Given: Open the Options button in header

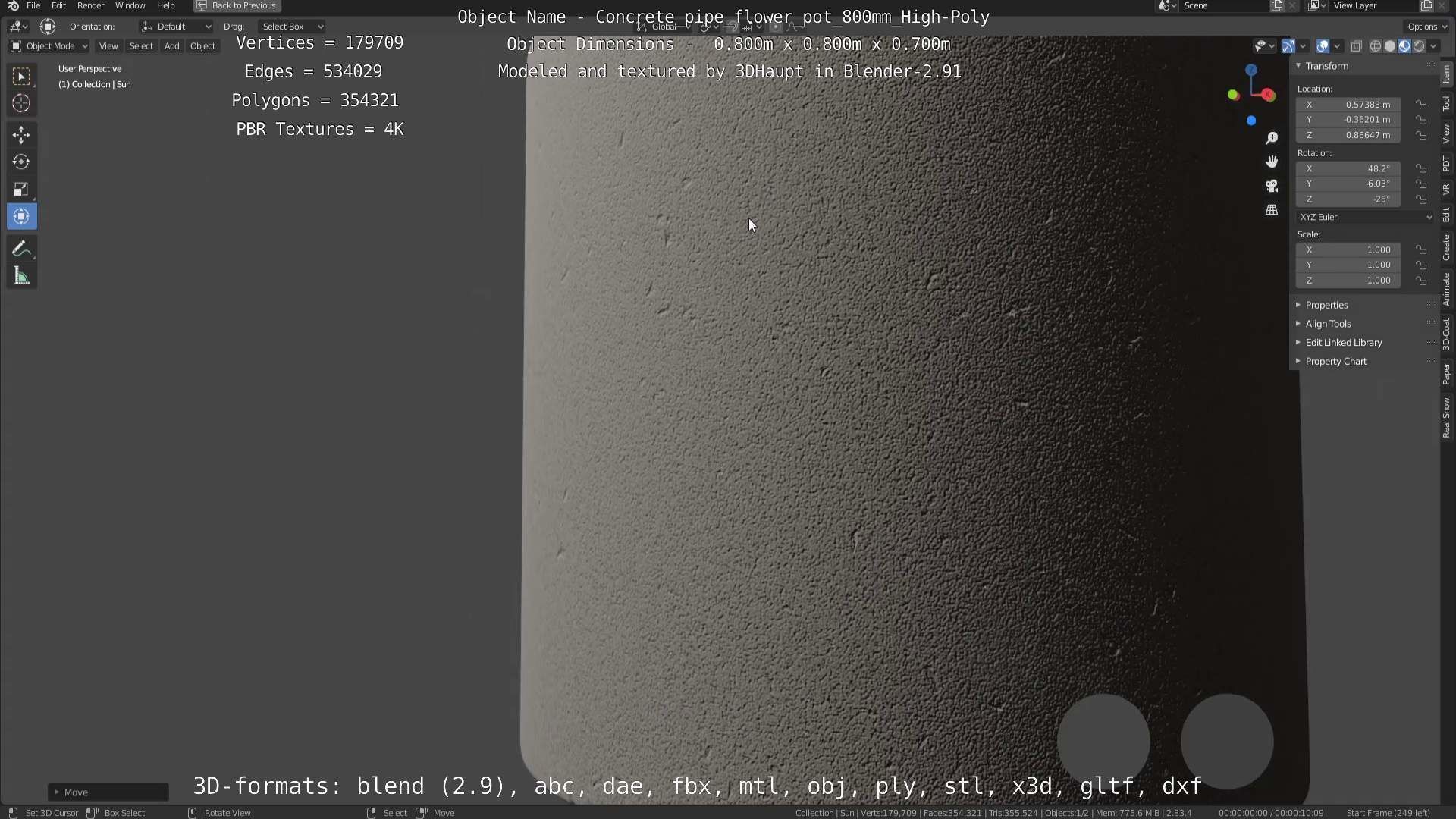Looking at the screenshot, I should [x=1427, y=27].
